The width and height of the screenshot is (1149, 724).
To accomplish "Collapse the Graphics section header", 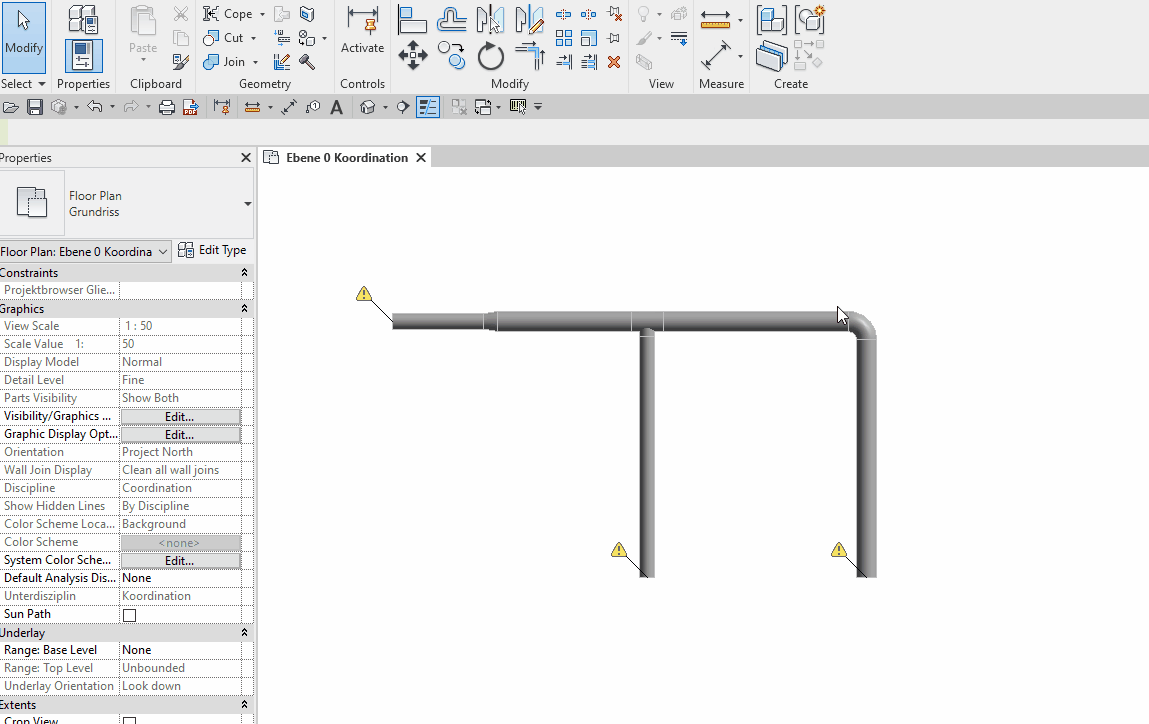I will [243, 308].
